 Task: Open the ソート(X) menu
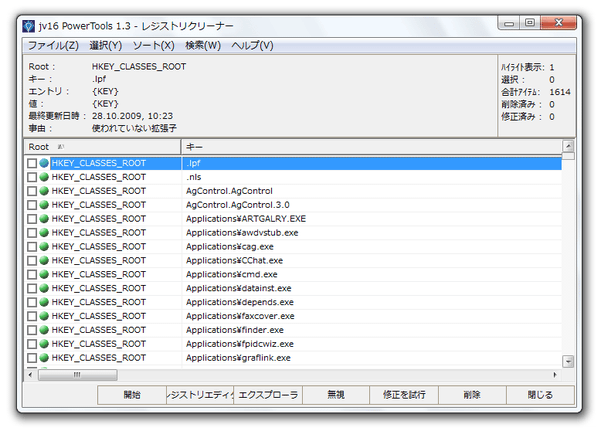point(153,46)
